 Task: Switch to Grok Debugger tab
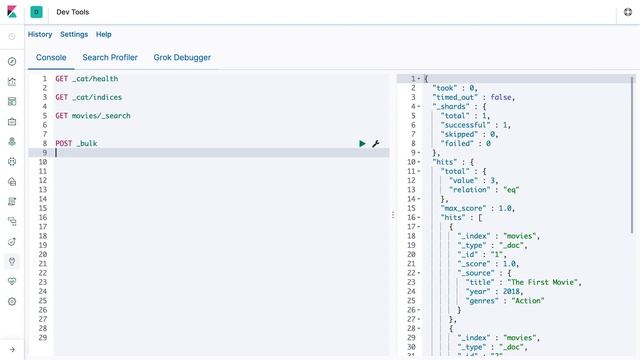point(182,58)
